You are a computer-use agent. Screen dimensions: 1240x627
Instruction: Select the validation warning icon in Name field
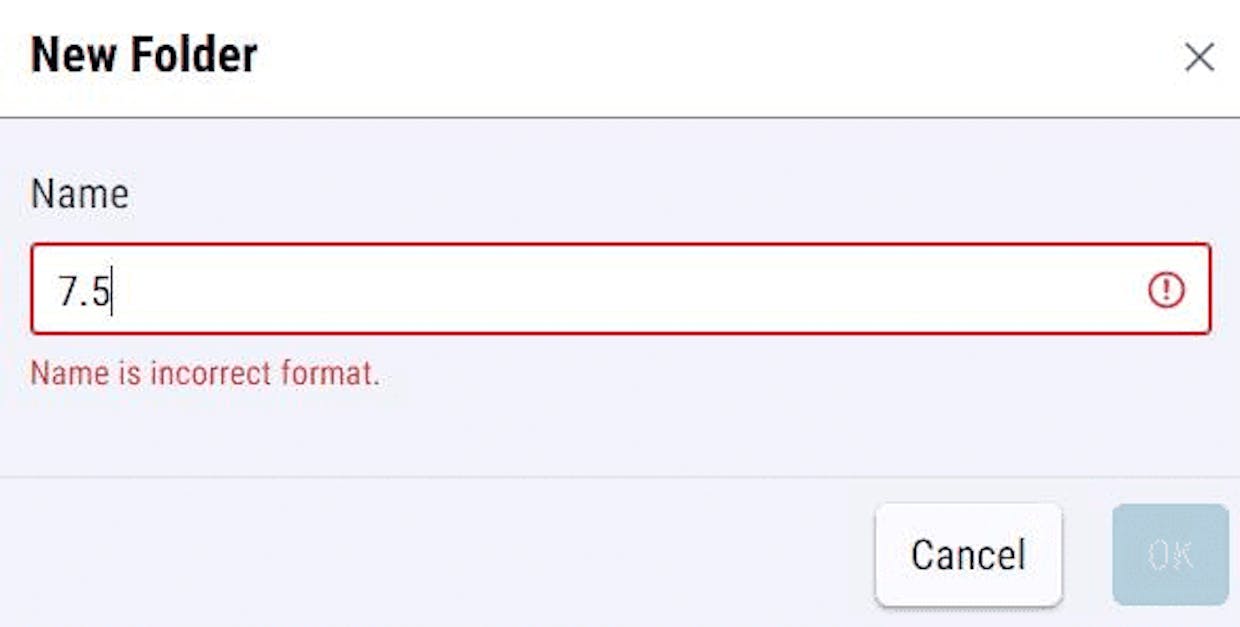(1165, 290)
